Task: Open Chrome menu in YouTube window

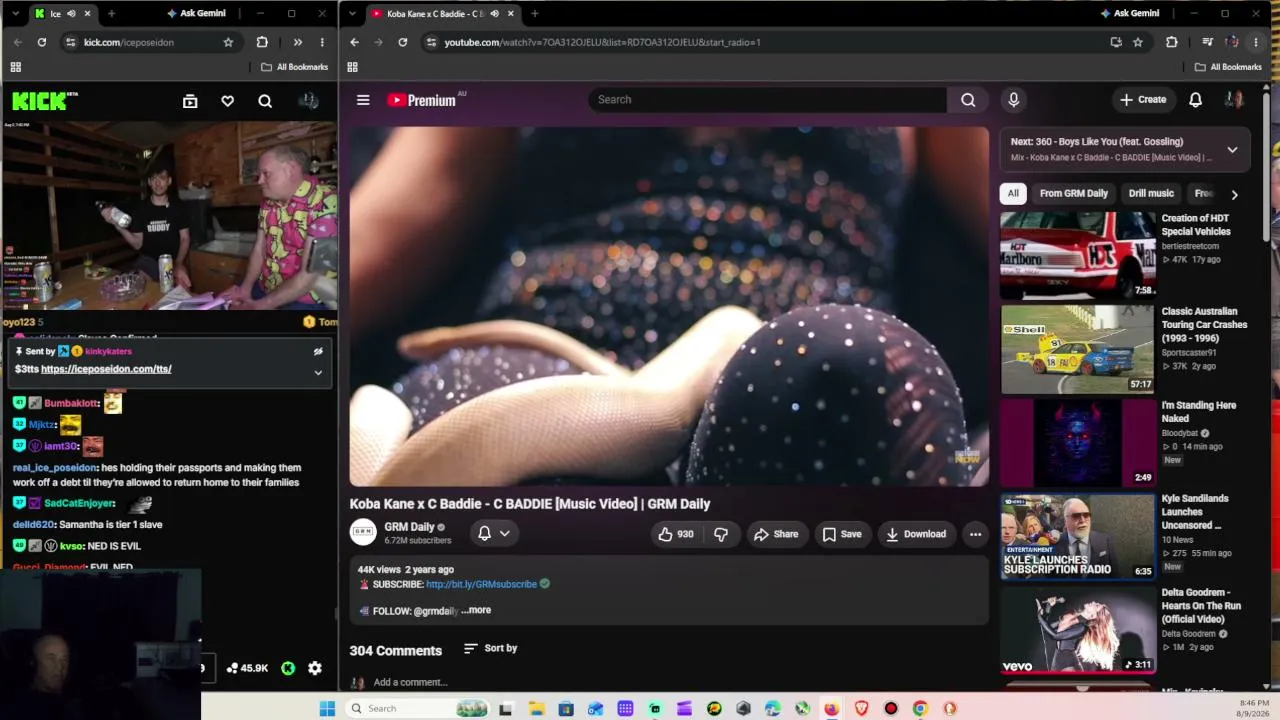Action: coord(1256,42)
